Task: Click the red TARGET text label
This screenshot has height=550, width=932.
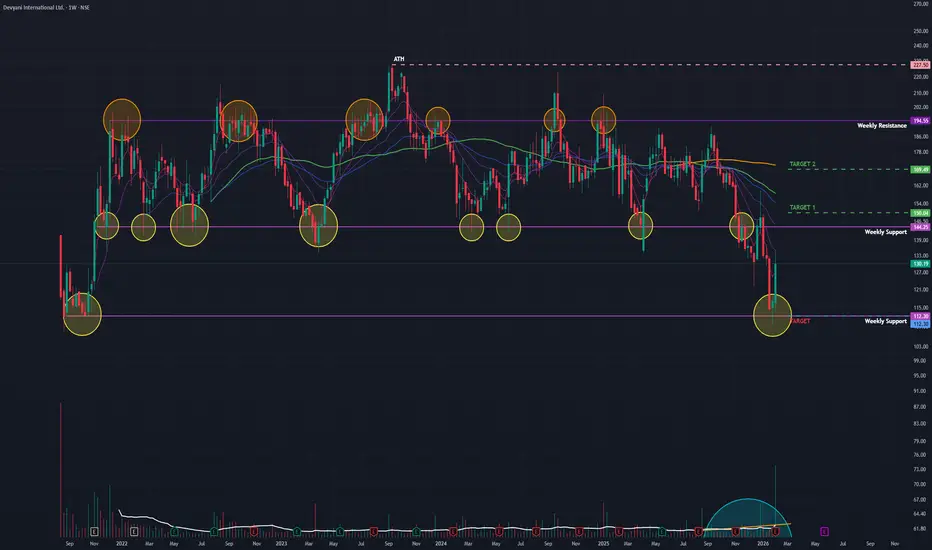Action: 801,321
